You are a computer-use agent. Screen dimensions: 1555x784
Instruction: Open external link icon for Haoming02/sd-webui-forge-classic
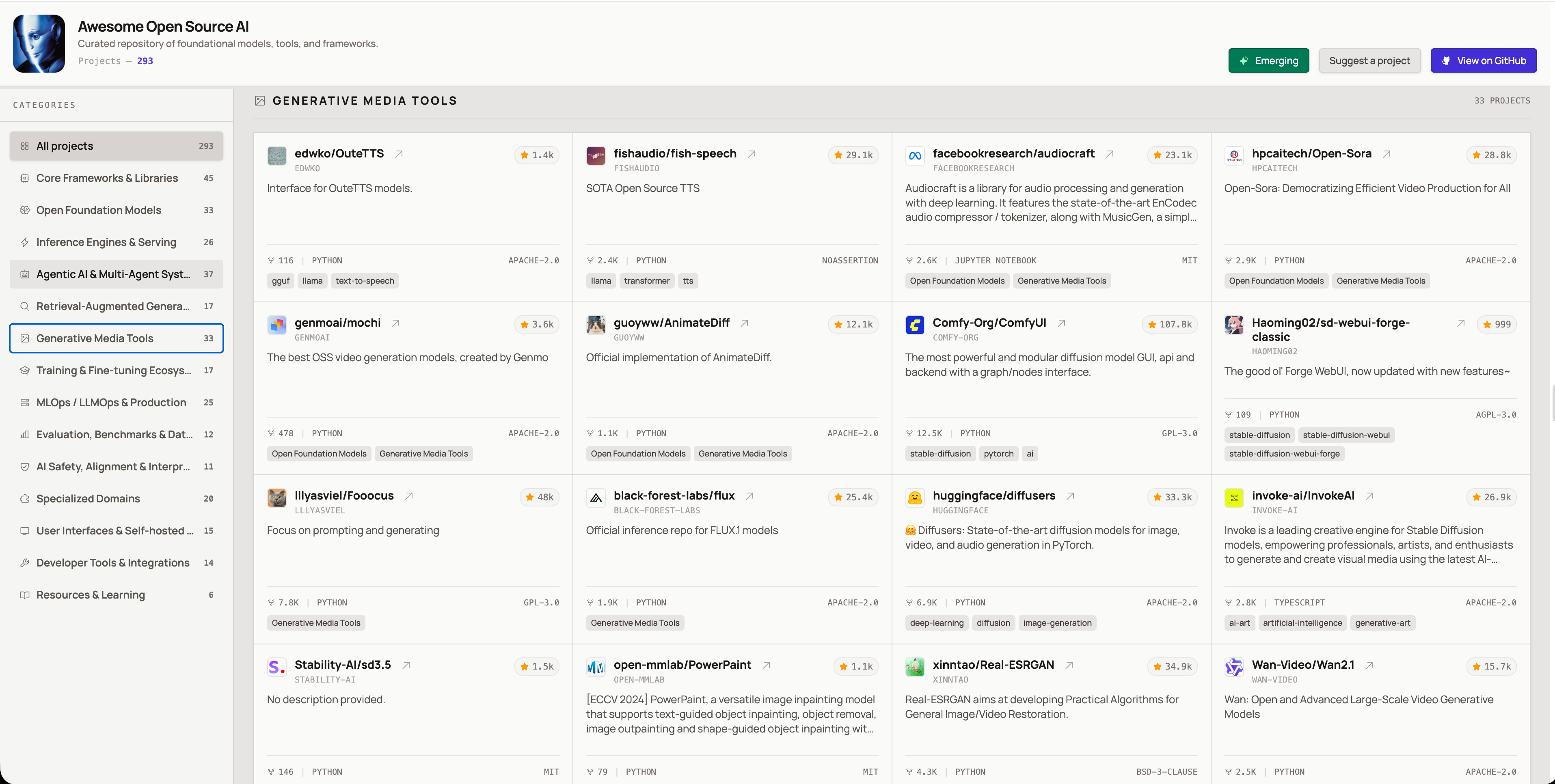click(1461, 323)
